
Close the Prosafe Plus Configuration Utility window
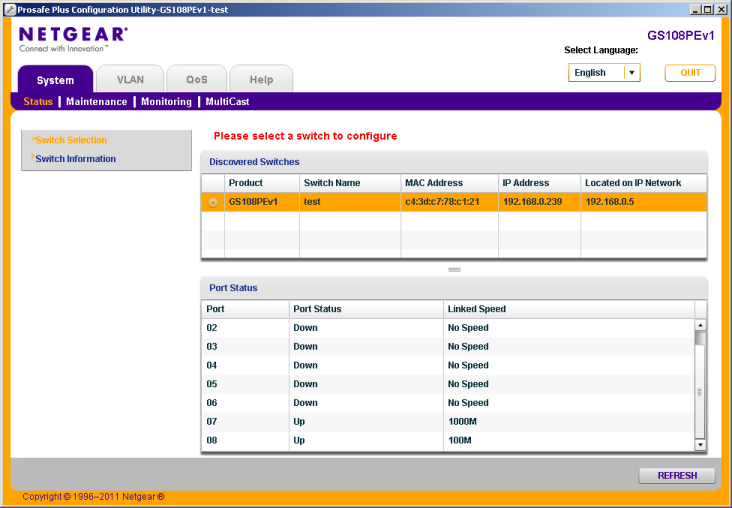coord(721,9)
